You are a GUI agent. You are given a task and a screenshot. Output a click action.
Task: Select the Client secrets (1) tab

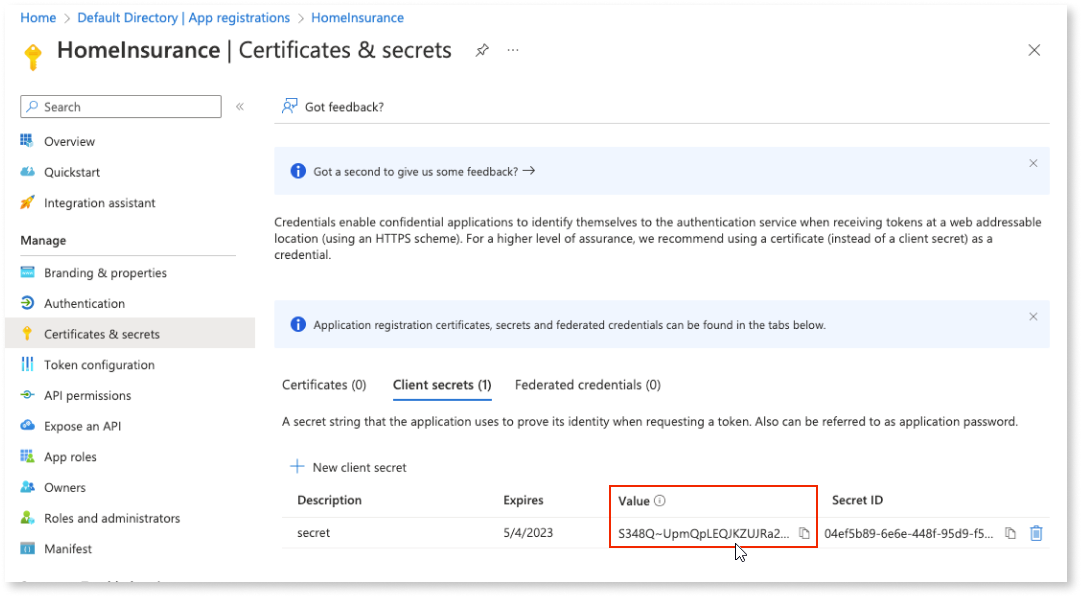[x=442, y=385]
